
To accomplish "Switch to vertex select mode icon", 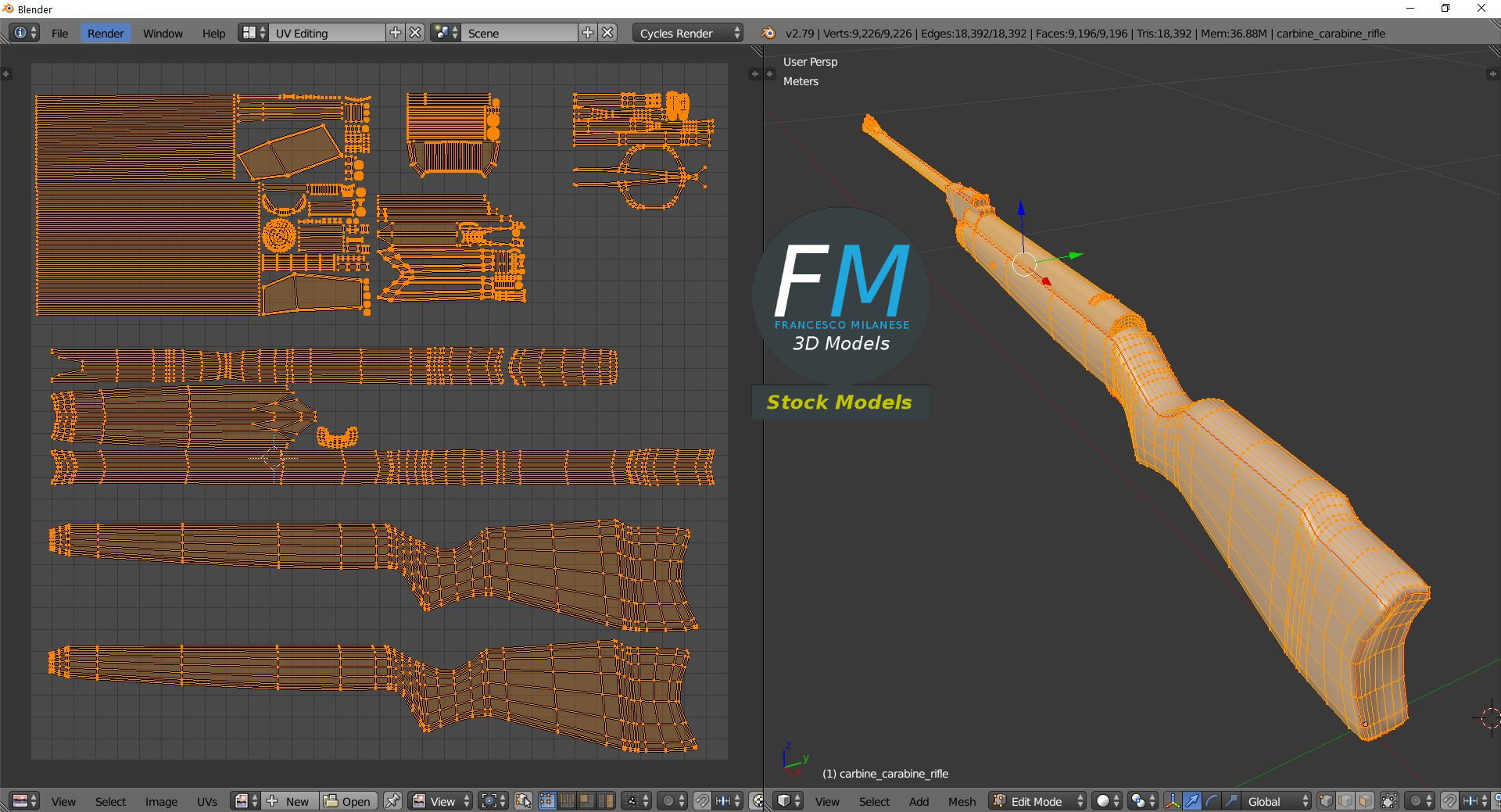I will pos(1326,801).
